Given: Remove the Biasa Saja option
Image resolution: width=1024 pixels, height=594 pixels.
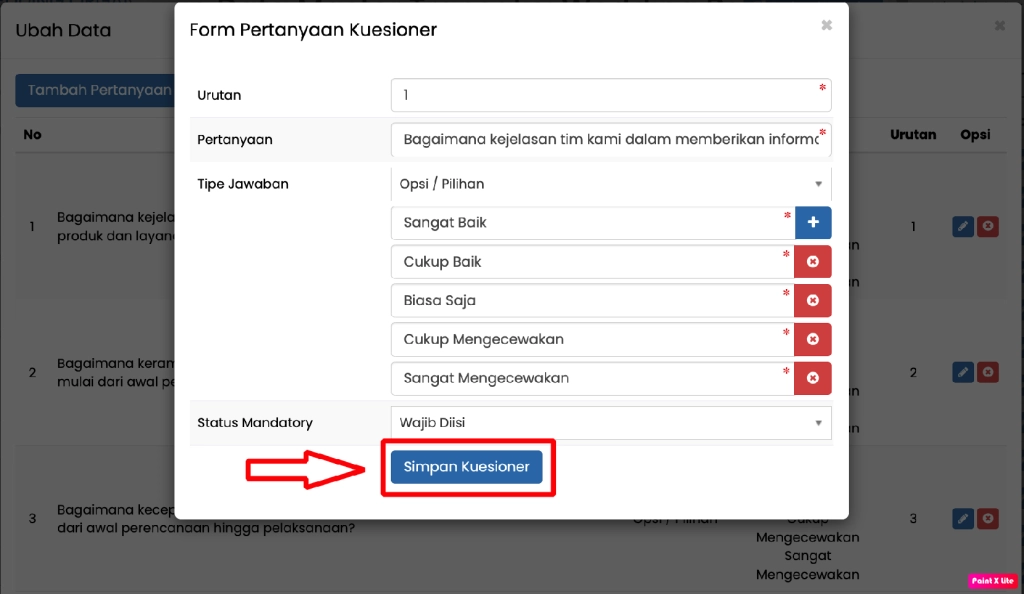Looking at the screenshot, I should (813, 300).
